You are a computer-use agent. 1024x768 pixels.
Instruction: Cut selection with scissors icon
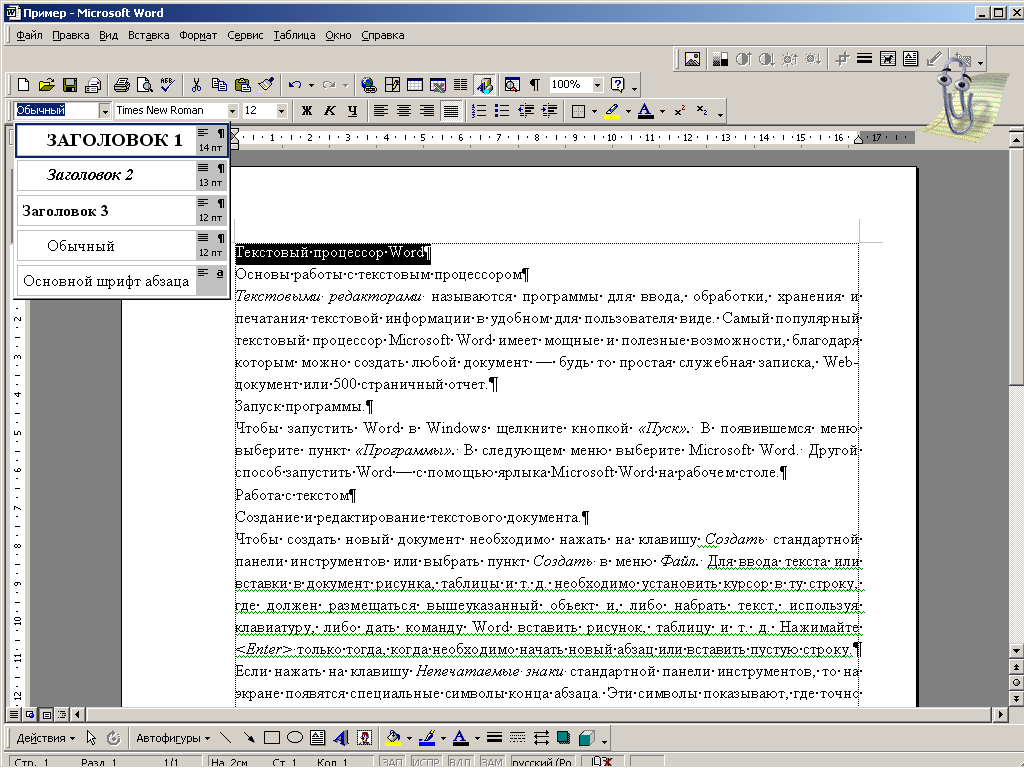pos(196,85)
